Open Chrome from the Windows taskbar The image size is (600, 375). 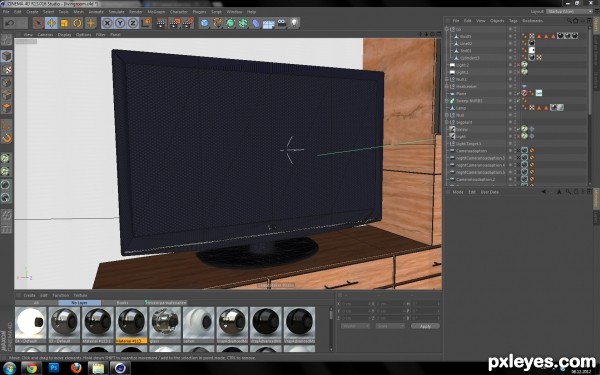(x=32, y=368)
